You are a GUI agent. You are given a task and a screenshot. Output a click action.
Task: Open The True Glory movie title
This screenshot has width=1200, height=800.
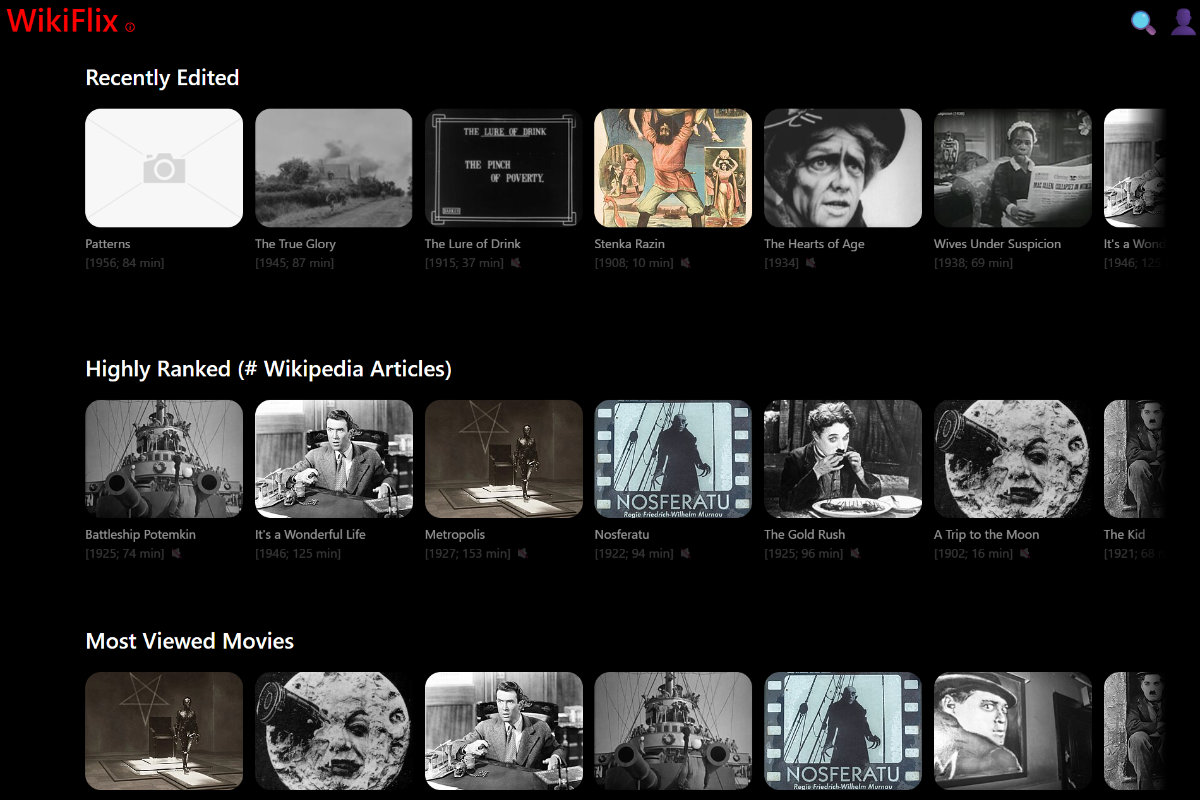(x=295, y=244)
